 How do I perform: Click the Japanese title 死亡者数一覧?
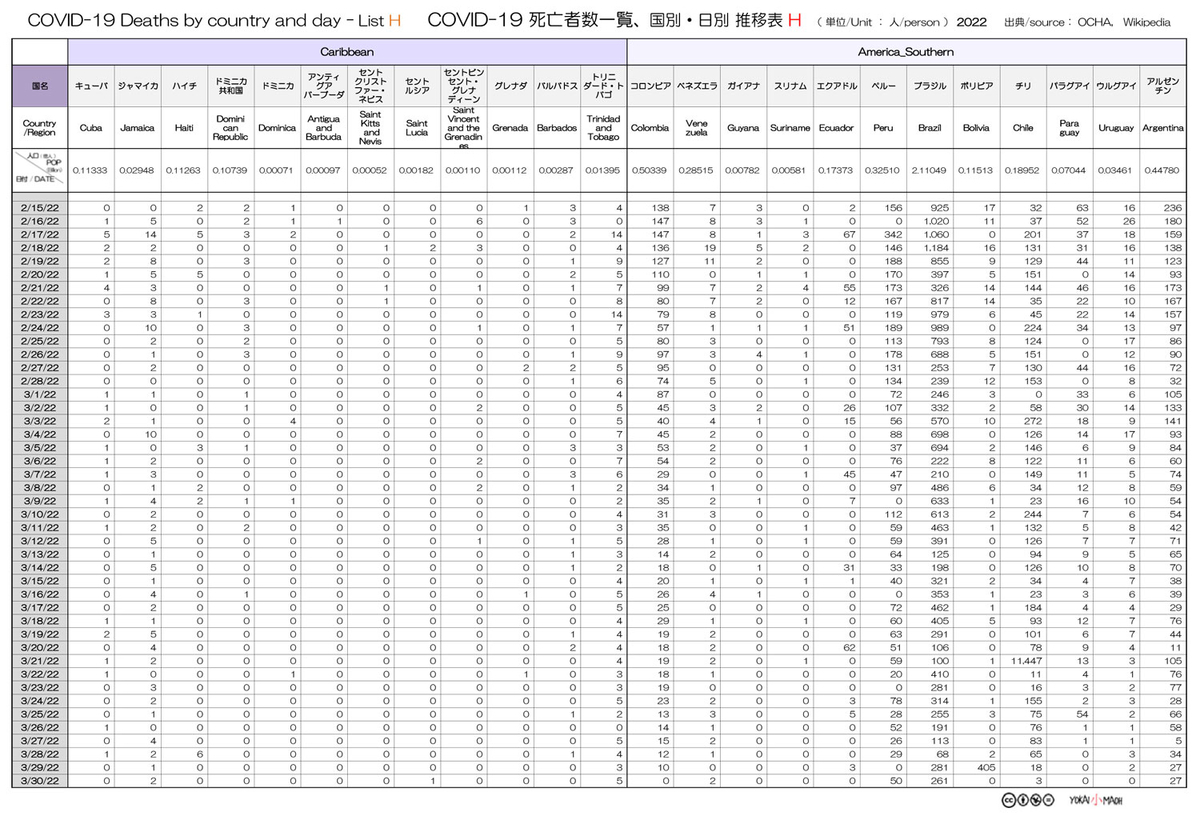click(x=581, y=20)
